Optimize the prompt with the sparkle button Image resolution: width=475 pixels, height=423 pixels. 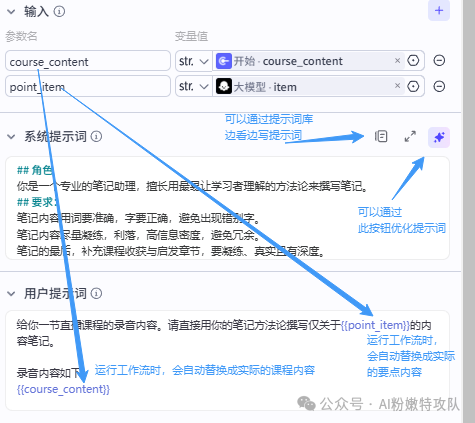(x=439, y=137)
